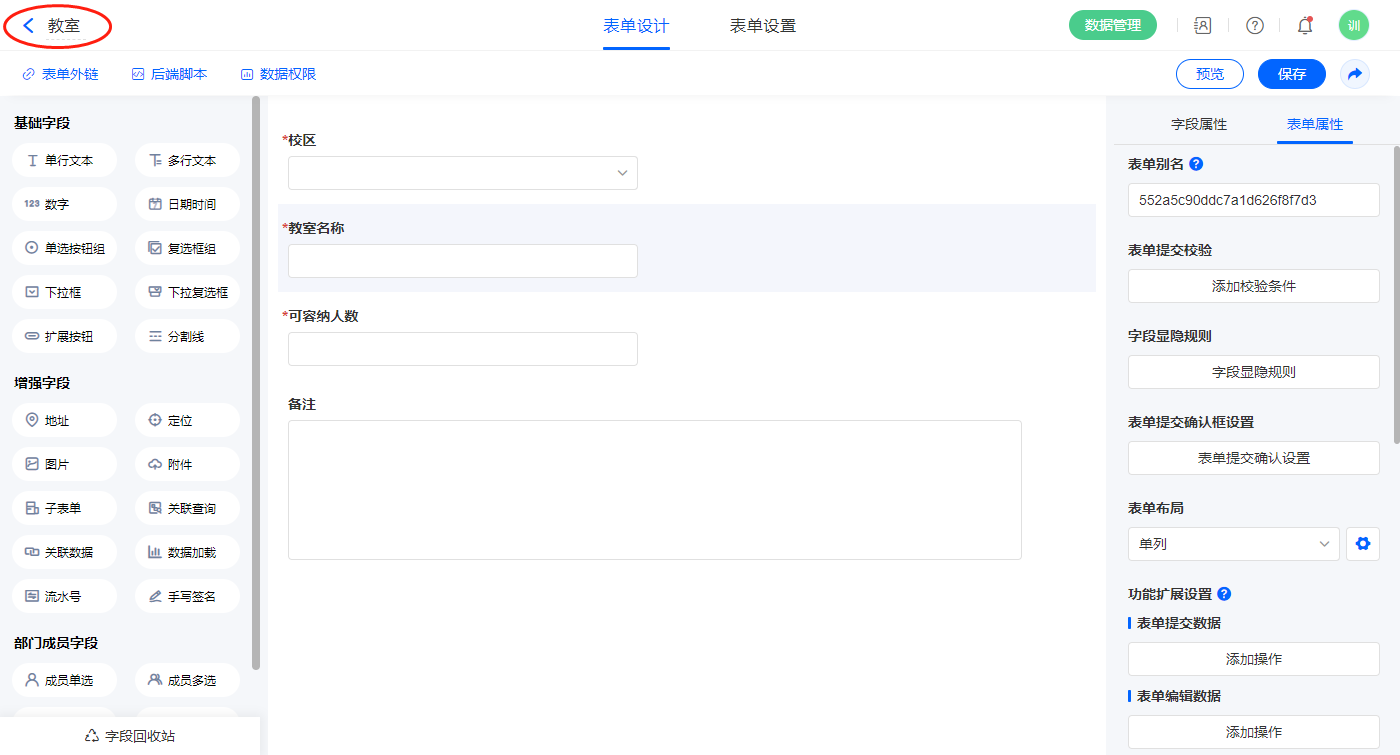Open the notification bell icon

click(x=1304, y=26)
